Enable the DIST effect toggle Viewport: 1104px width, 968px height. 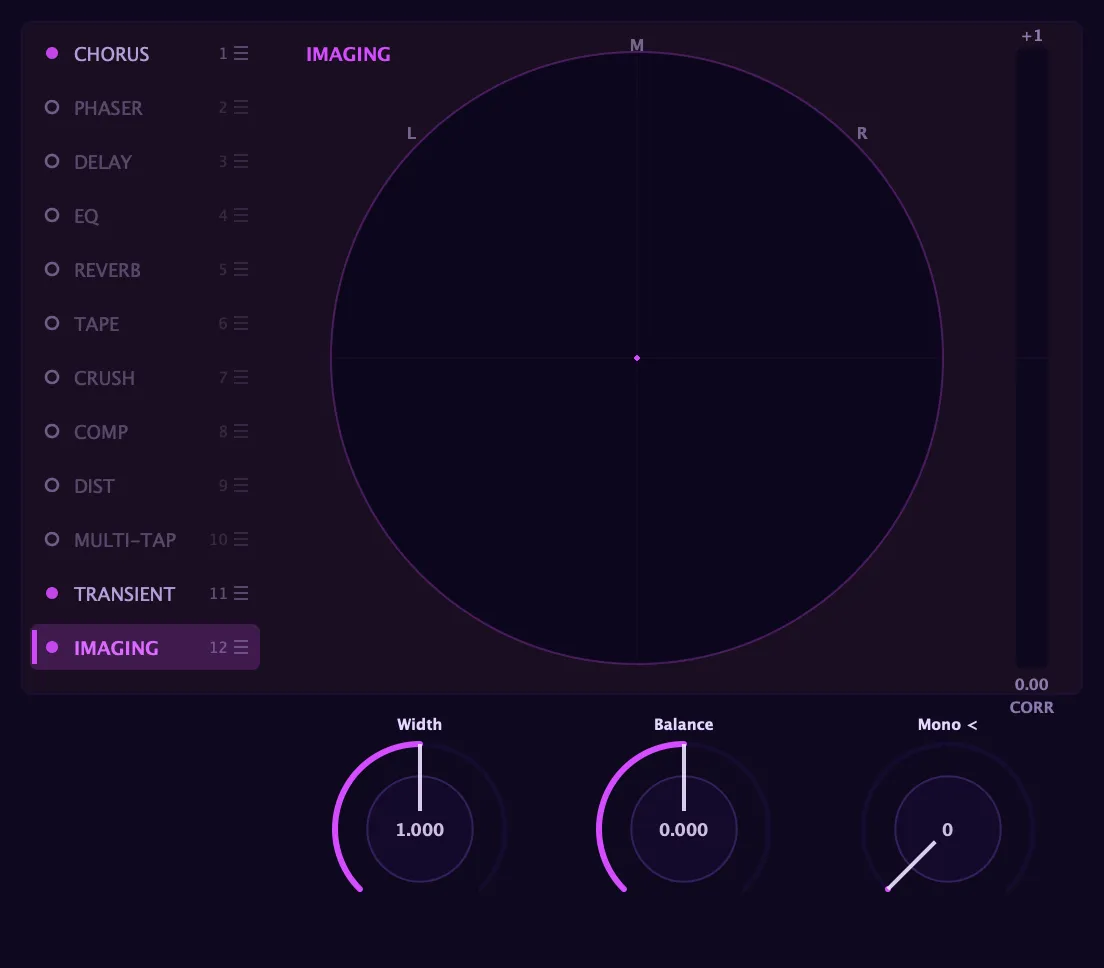pyautogui.click(x=52, y=485)
